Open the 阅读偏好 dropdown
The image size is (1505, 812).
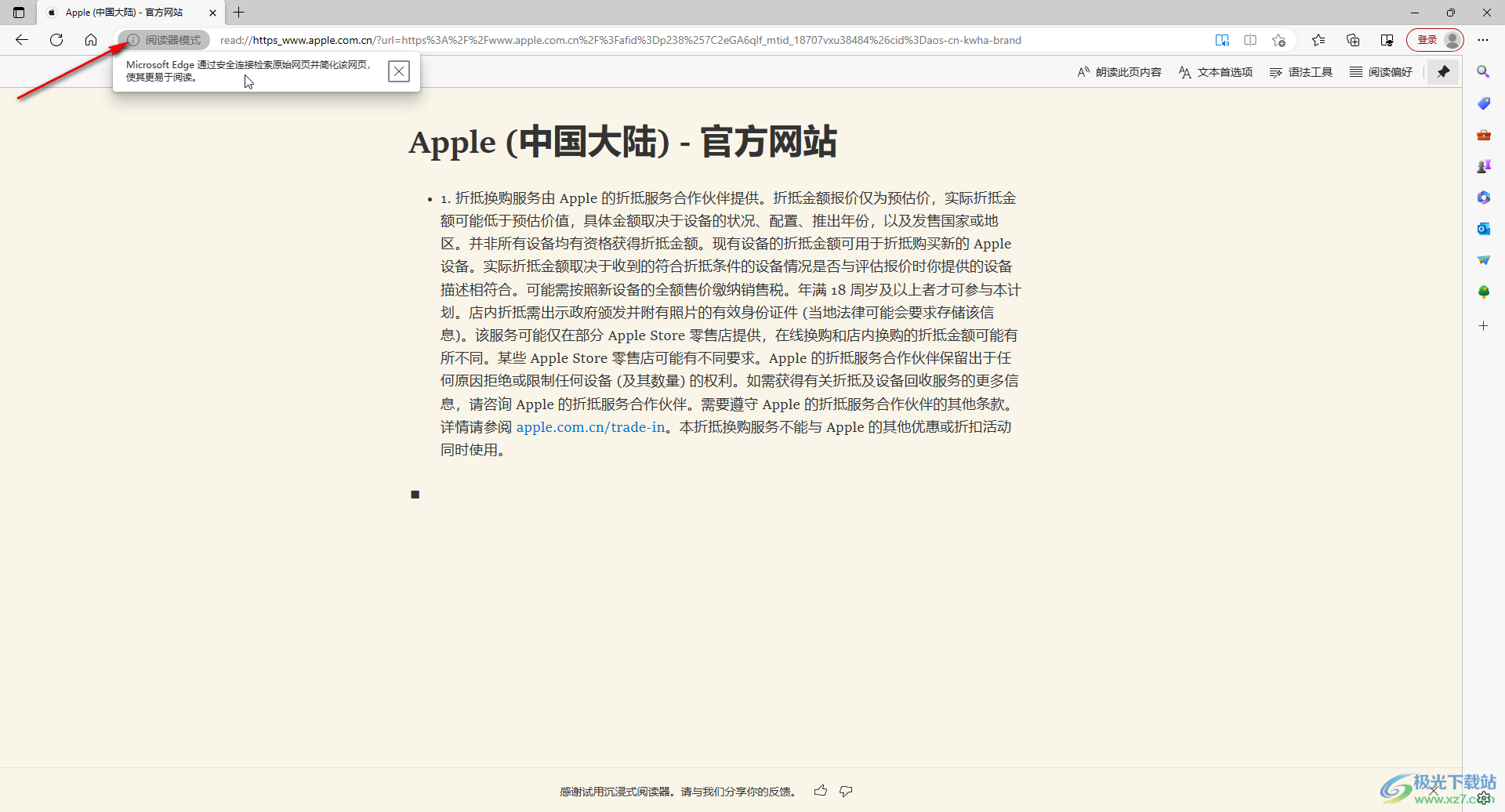coord(1381,72)
